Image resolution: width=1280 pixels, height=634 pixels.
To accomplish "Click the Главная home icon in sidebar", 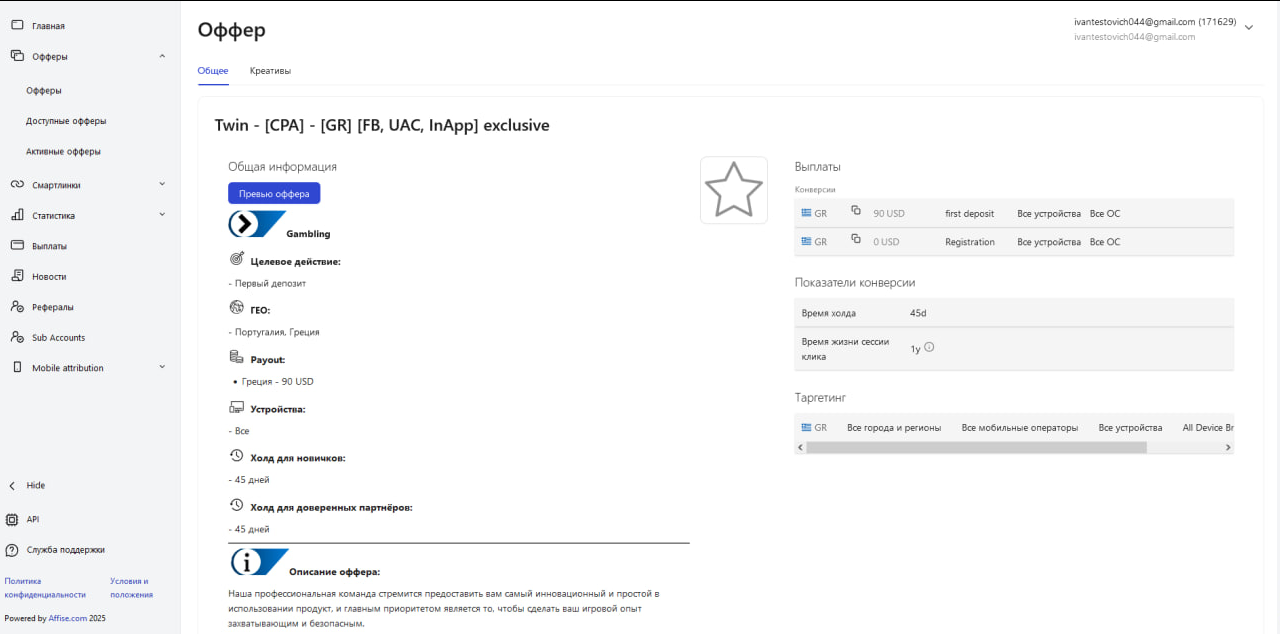I will coord(16,26).
